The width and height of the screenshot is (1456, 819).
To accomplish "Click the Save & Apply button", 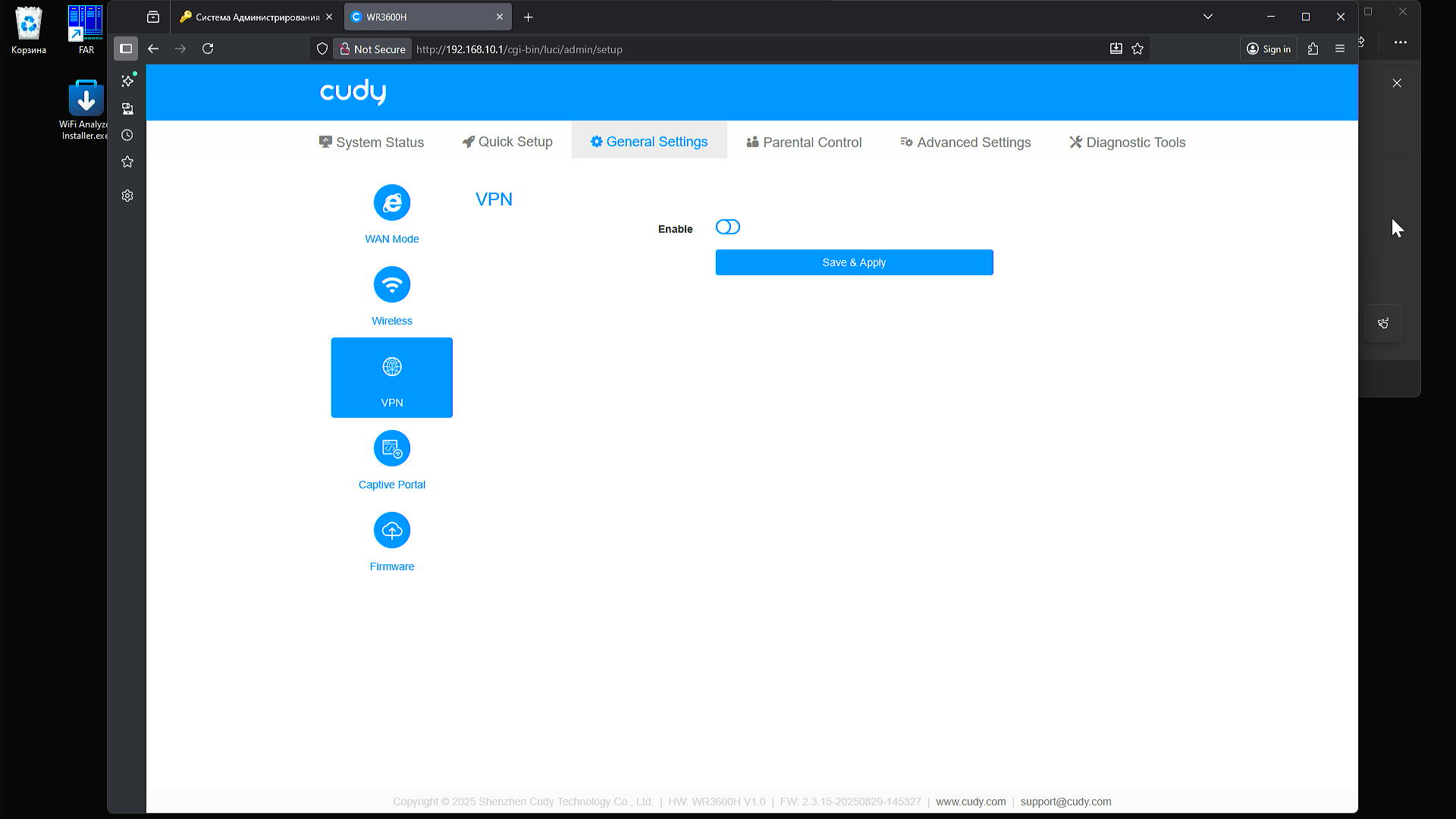I will click(x=854, y=262).
